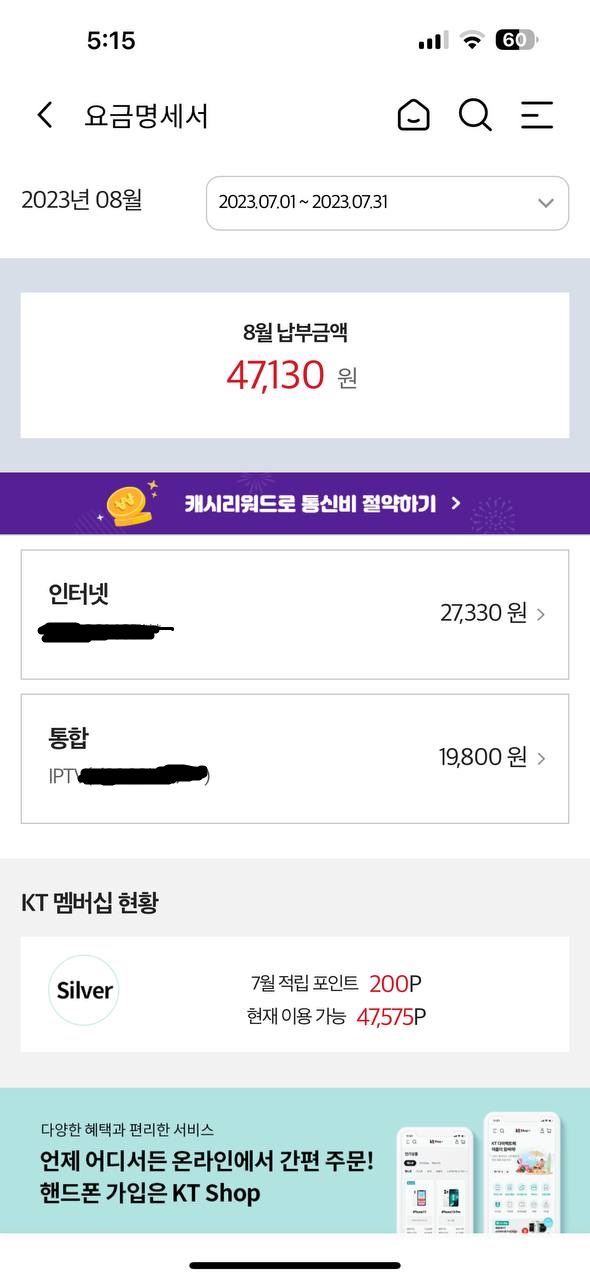Open the 통합 IPTV charge row
The image size is (590, 1280).
[295, 758]
